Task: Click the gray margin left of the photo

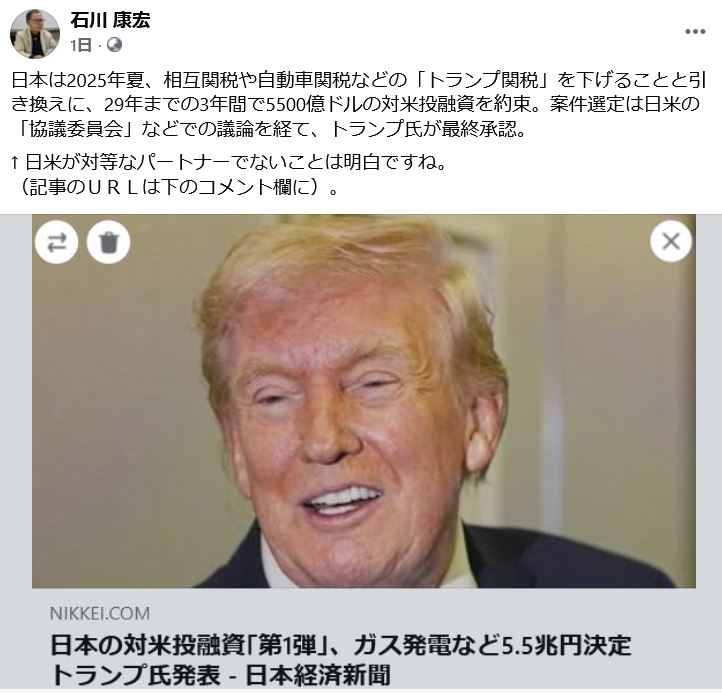Action: [16, 401]
